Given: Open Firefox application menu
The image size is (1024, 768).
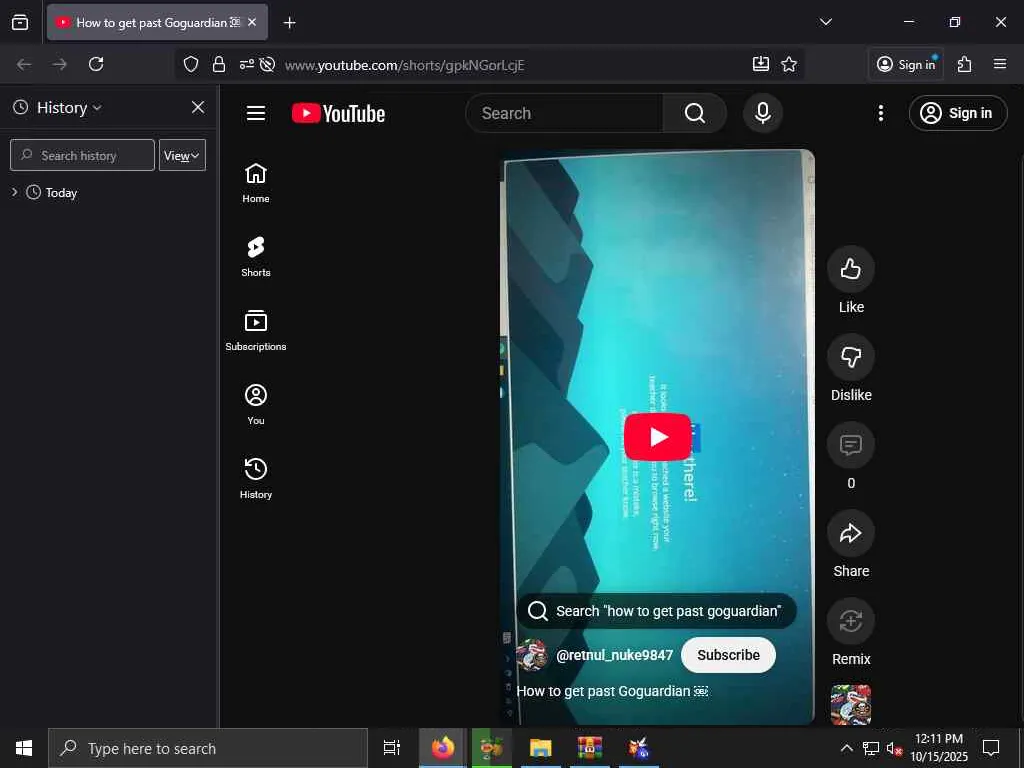Looking at the screenshot, I should 1000,64.
